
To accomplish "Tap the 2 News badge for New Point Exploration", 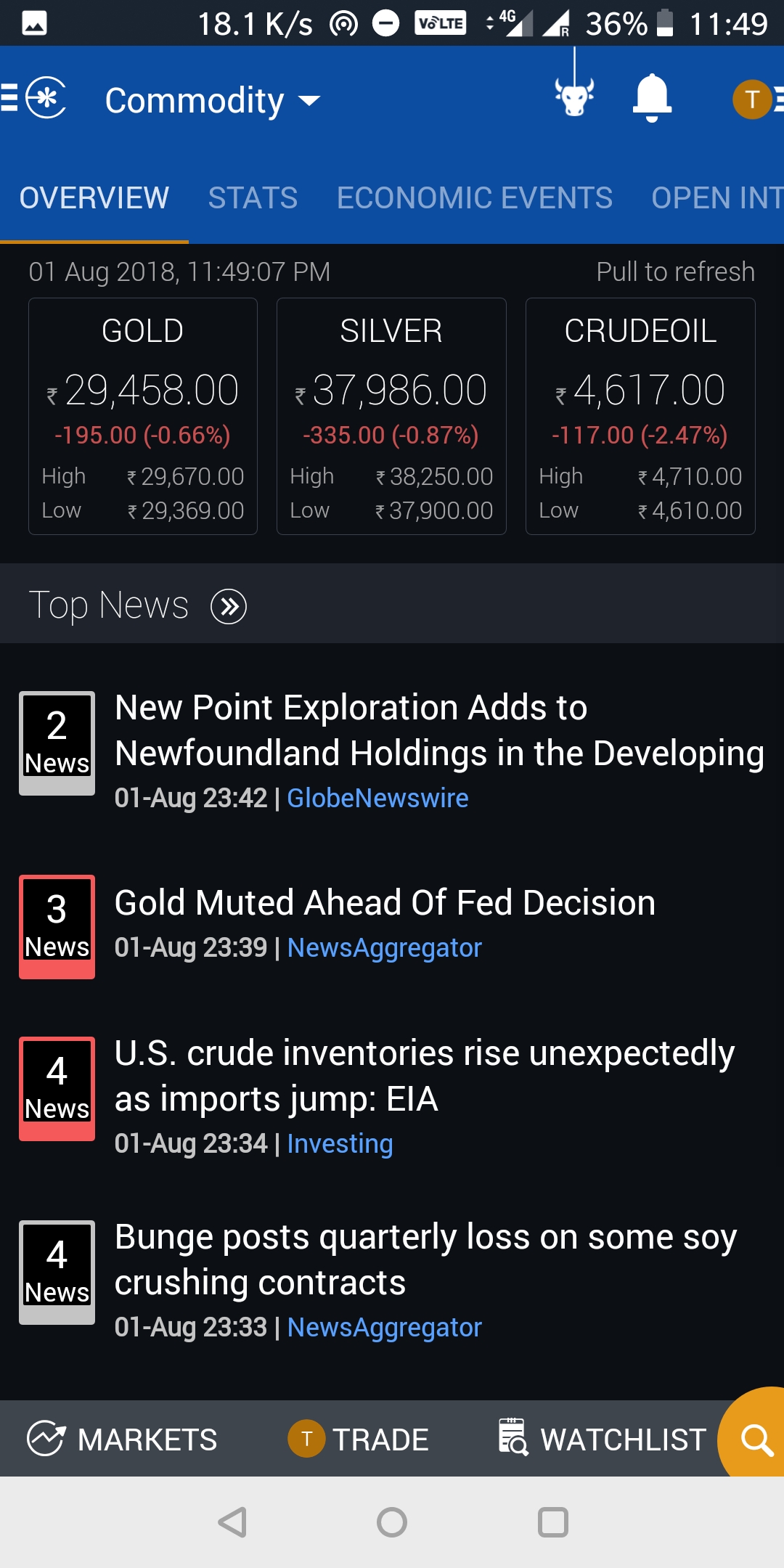I will (57, 743).
